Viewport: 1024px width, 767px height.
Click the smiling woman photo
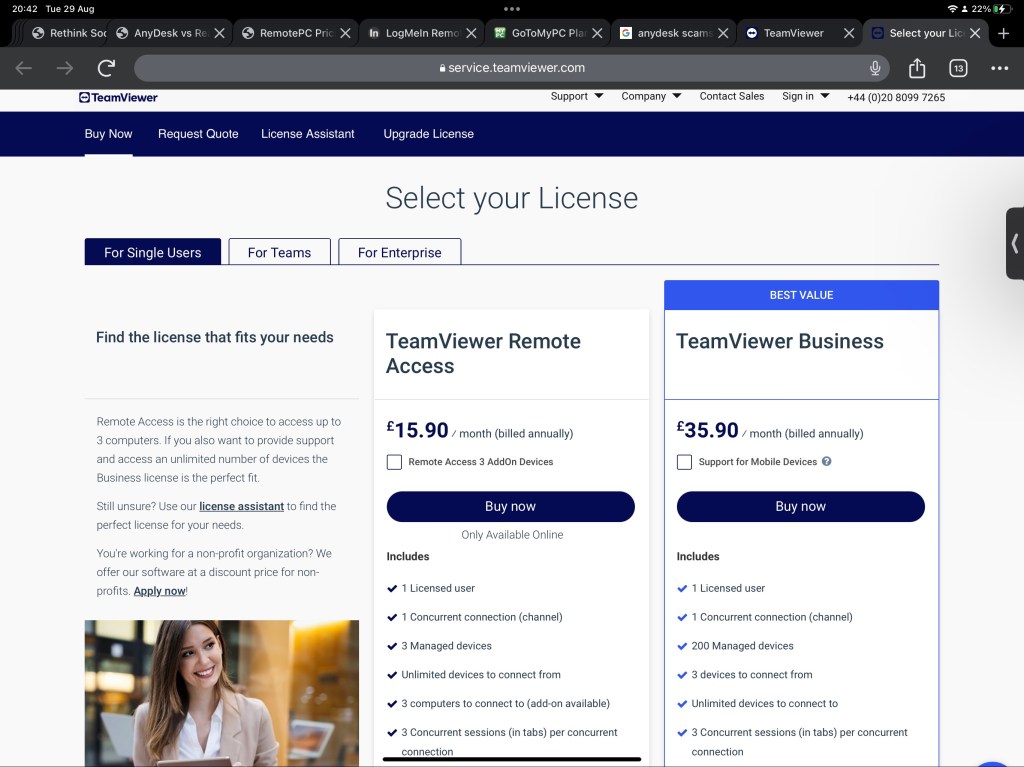pos(221,693)
